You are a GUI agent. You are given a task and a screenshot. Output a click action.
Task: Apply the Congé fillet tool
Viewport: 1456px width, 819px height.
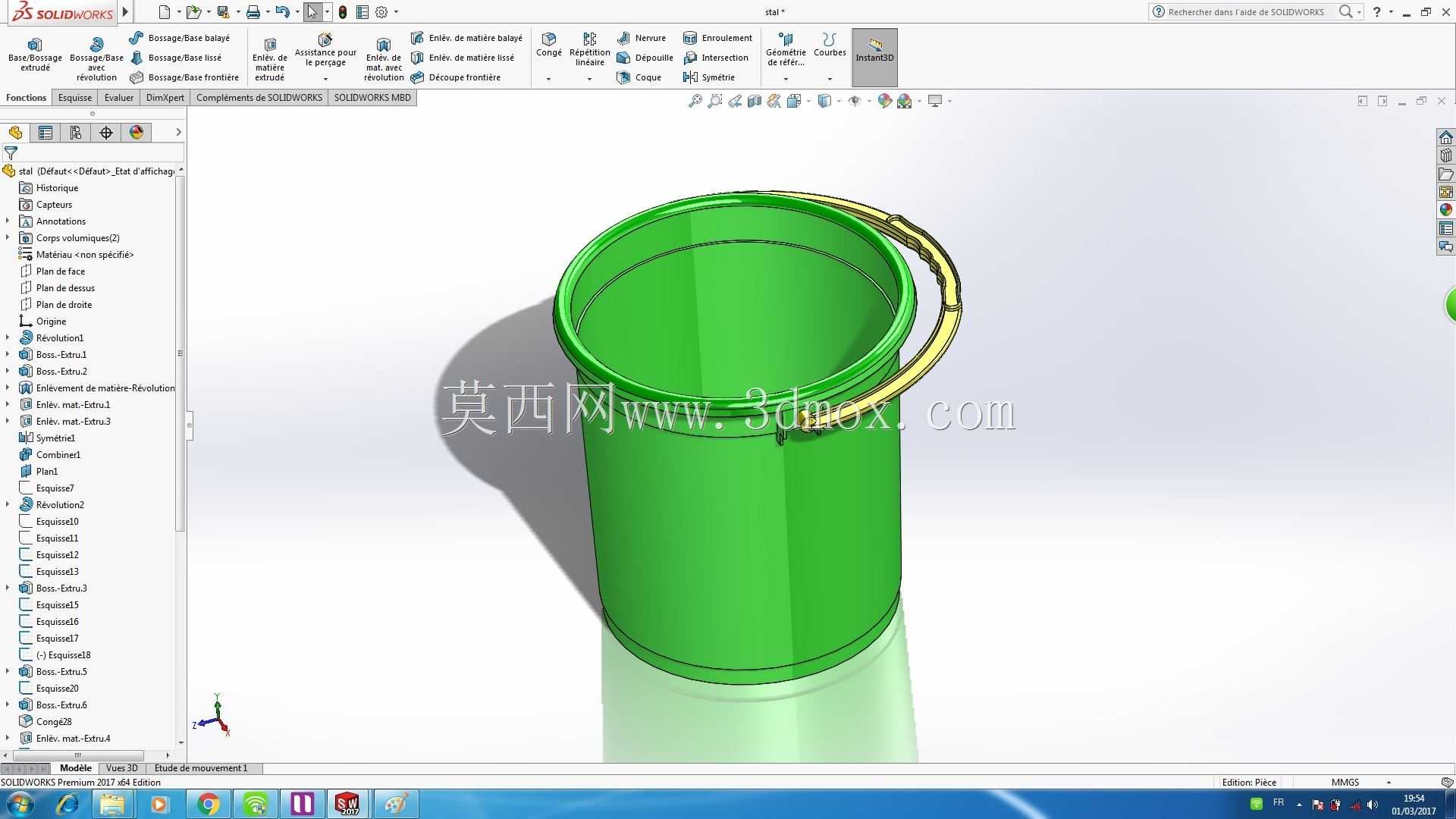tap(549, 45)
